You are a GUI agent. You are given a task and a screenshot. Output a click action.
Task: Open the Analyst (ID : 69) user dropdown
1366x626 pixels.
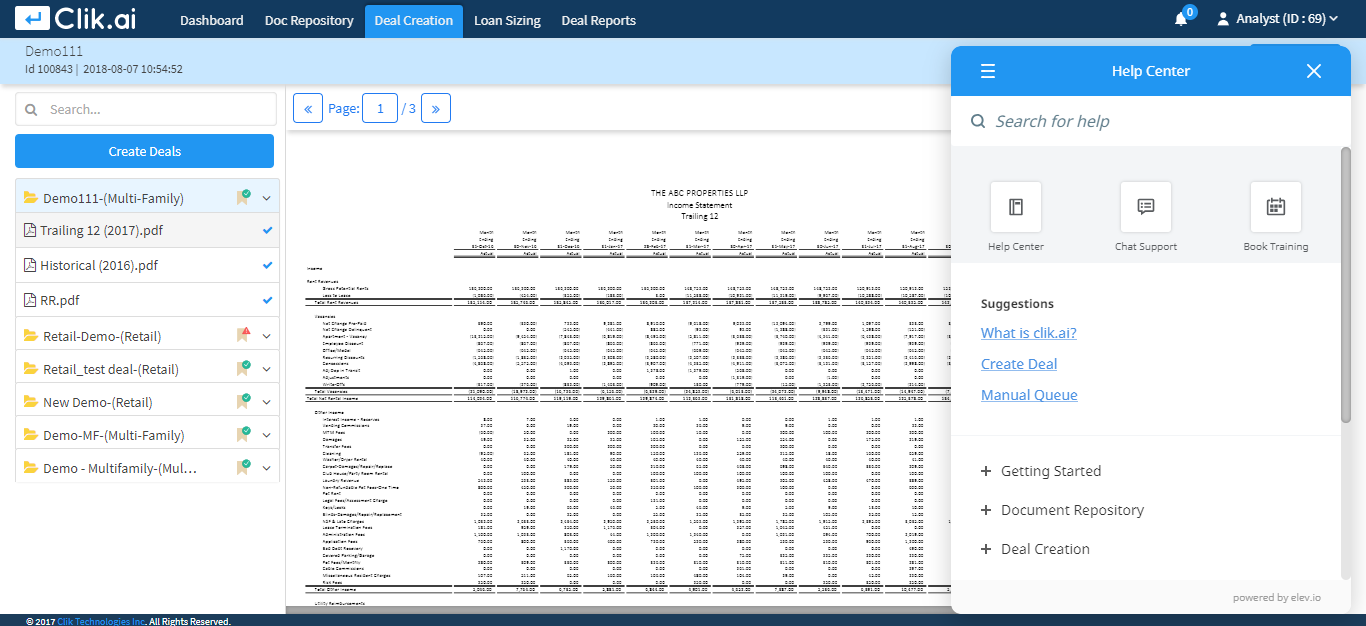point(1278,19)
